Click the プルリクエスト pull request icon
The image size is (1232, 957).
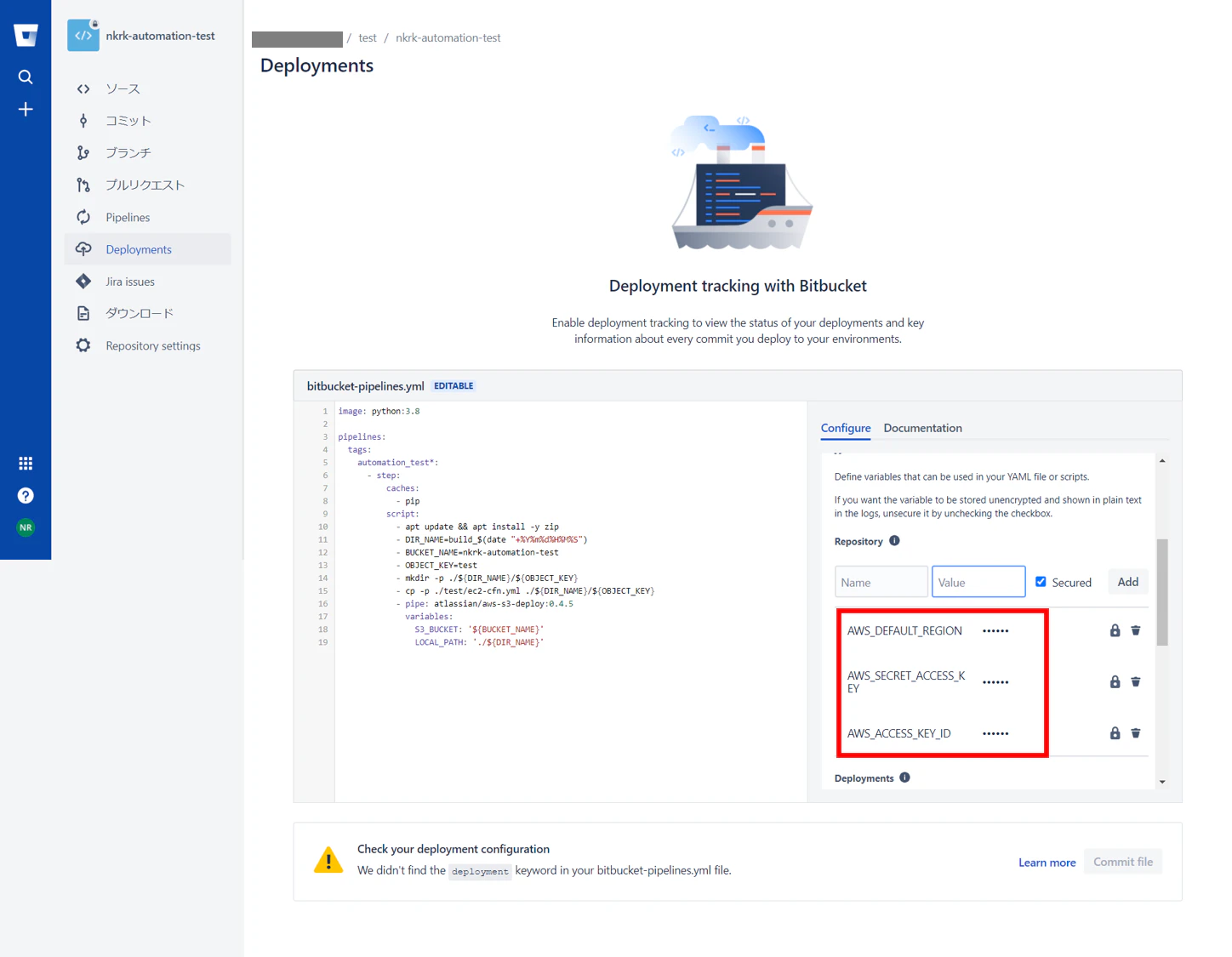coord(83,185)
